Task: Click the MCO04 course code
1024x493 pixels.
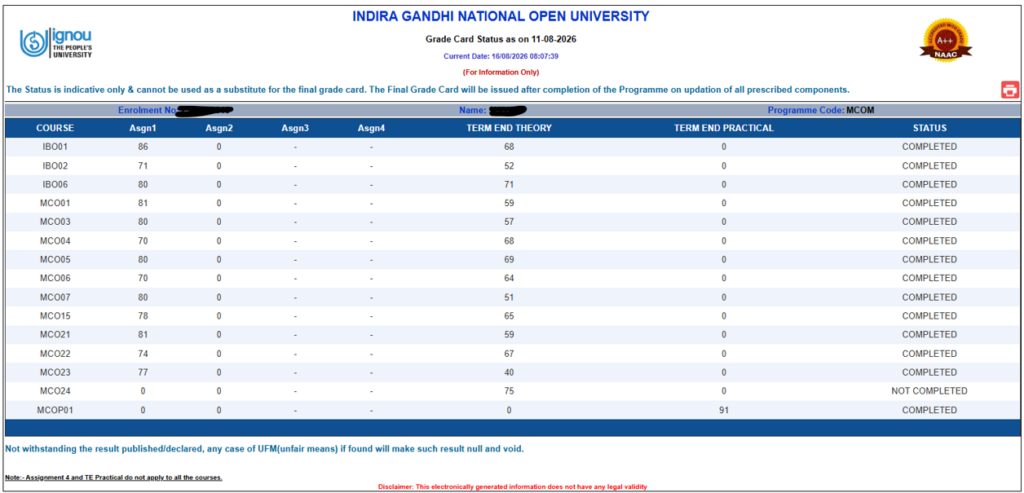Action: click(x=55, y=241)
